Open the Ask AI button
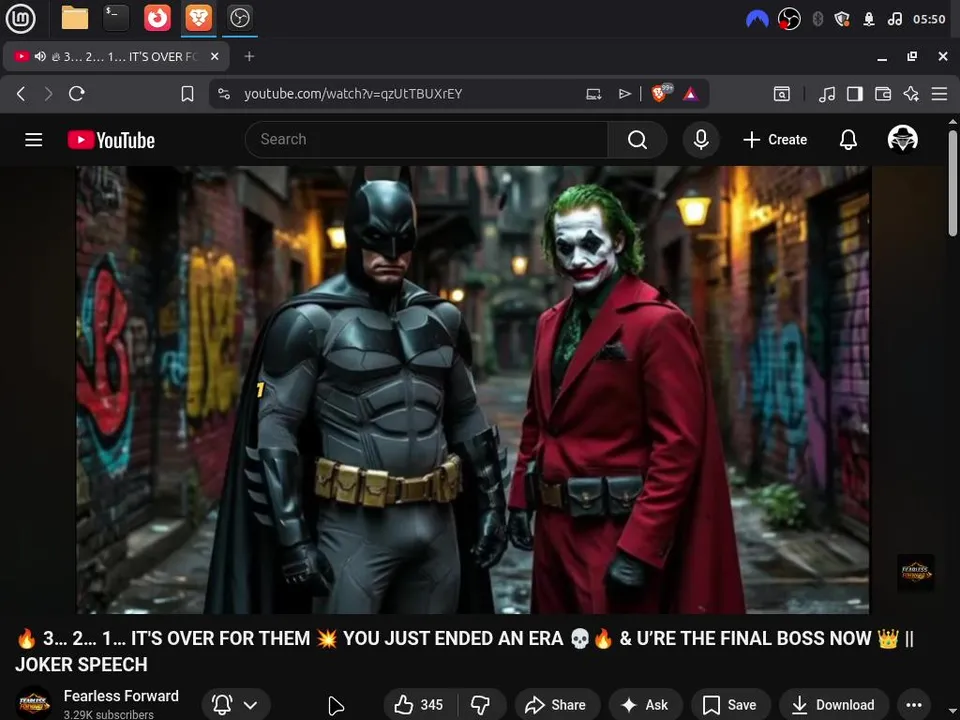Viewport: 960px width, 720px height. pyautogui.click(x=646, y=705)
